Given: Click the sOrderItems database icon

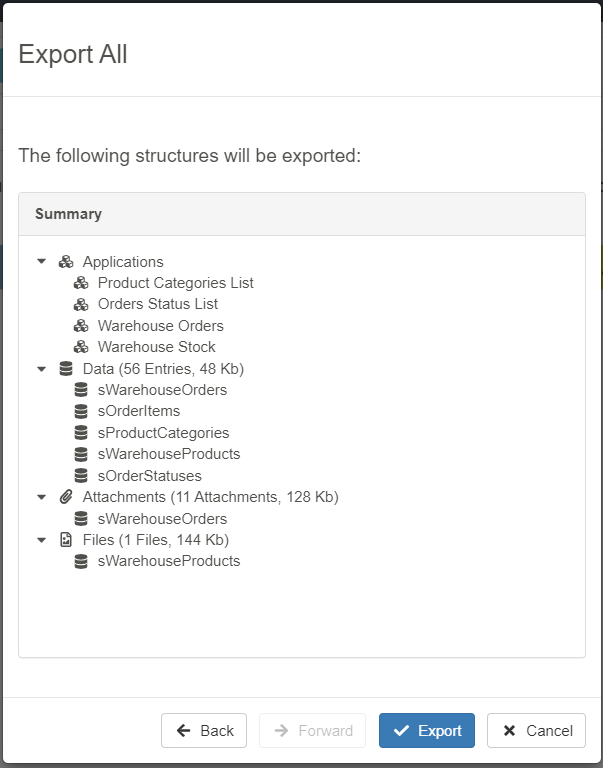Looking at the screenshot, I should 81,411.
